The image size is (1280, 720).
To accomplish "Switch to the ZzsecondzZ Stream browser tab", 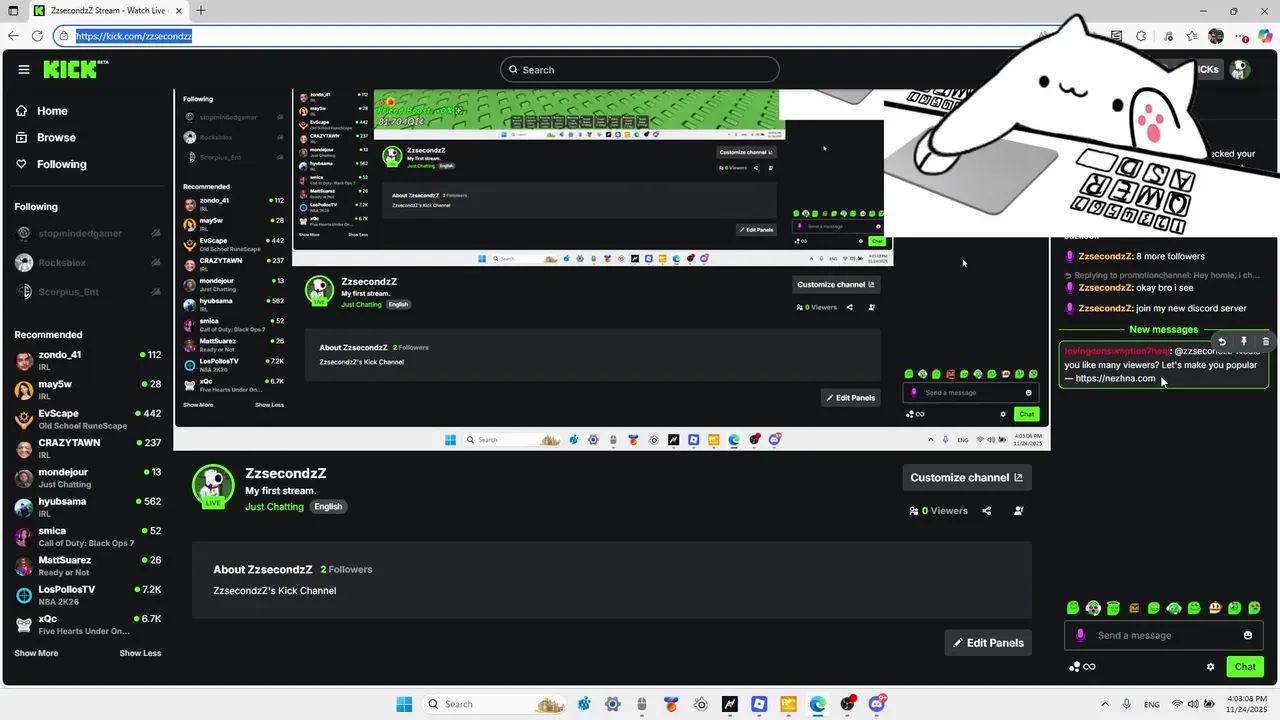I will [x=107, y=11].
